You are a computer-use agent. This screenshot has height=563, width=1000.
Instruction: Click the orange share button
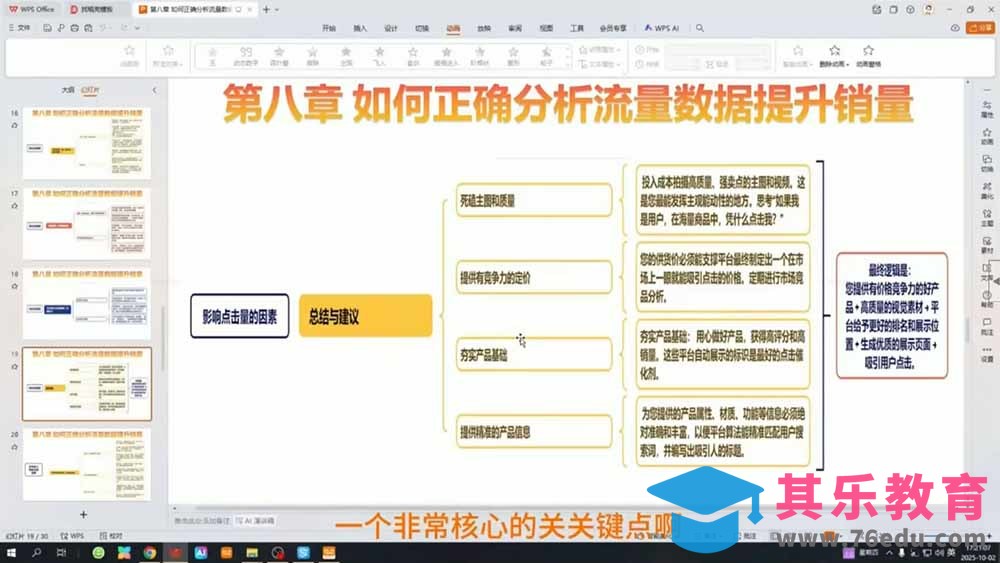pos(980,28)
